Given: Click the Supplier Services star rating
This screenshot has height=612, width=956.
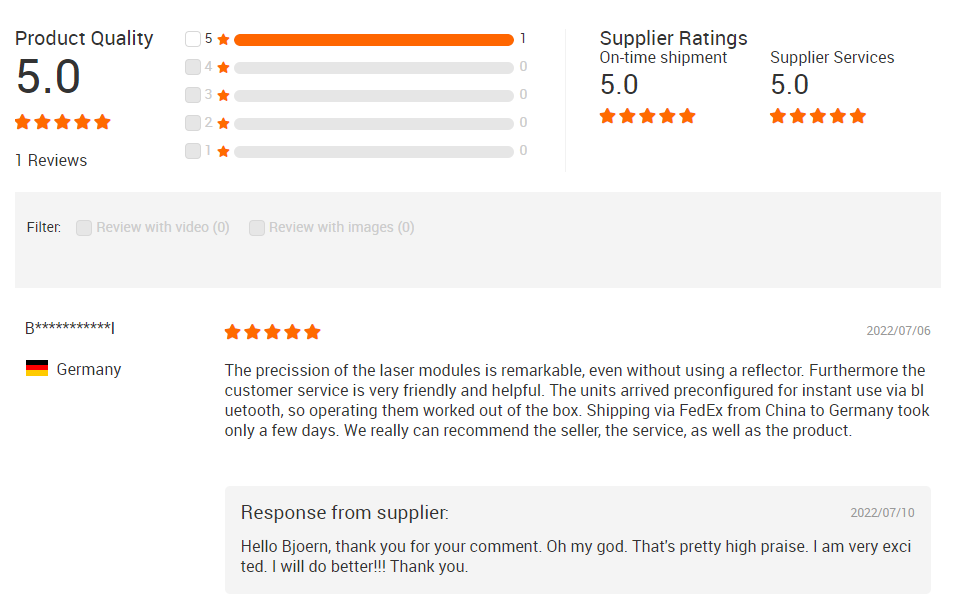Looking at the screenshot, I should coord(818,116).
